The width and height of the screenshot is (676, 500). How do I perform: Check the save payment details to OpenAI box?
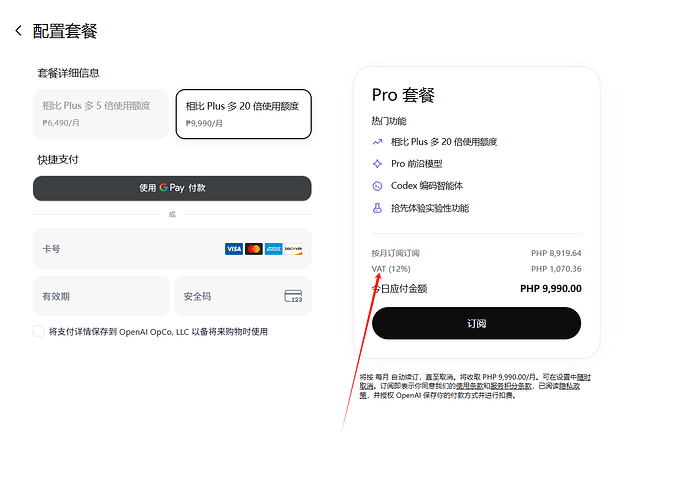click(39, 331)
